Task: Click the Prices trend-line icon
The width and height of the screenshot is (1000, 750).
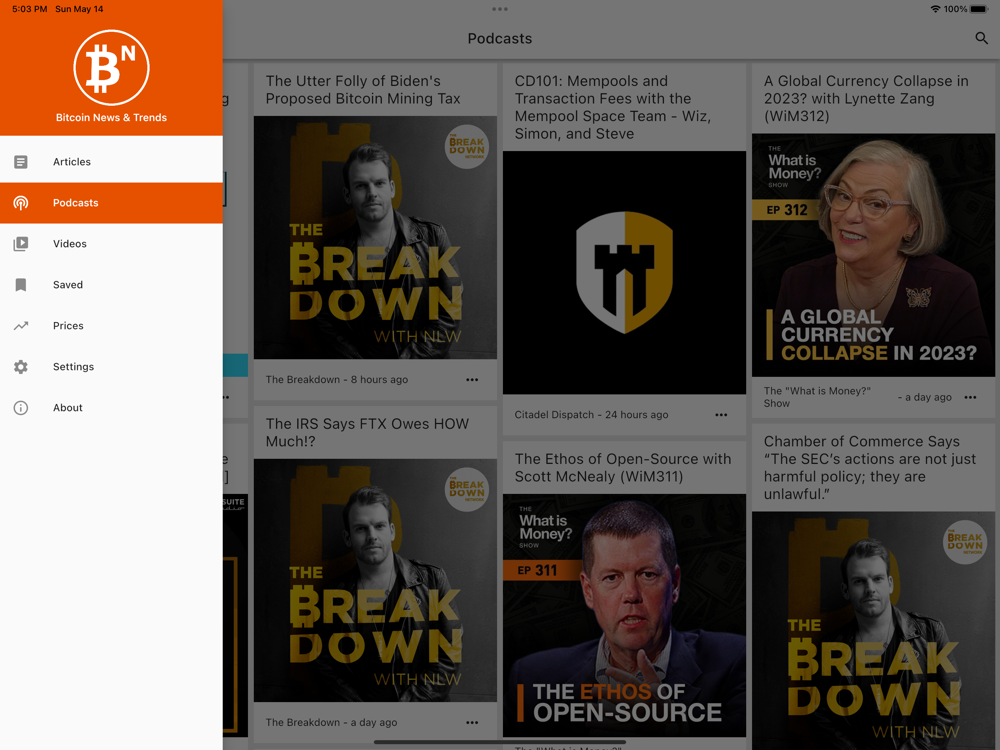Action: [21, 326]
